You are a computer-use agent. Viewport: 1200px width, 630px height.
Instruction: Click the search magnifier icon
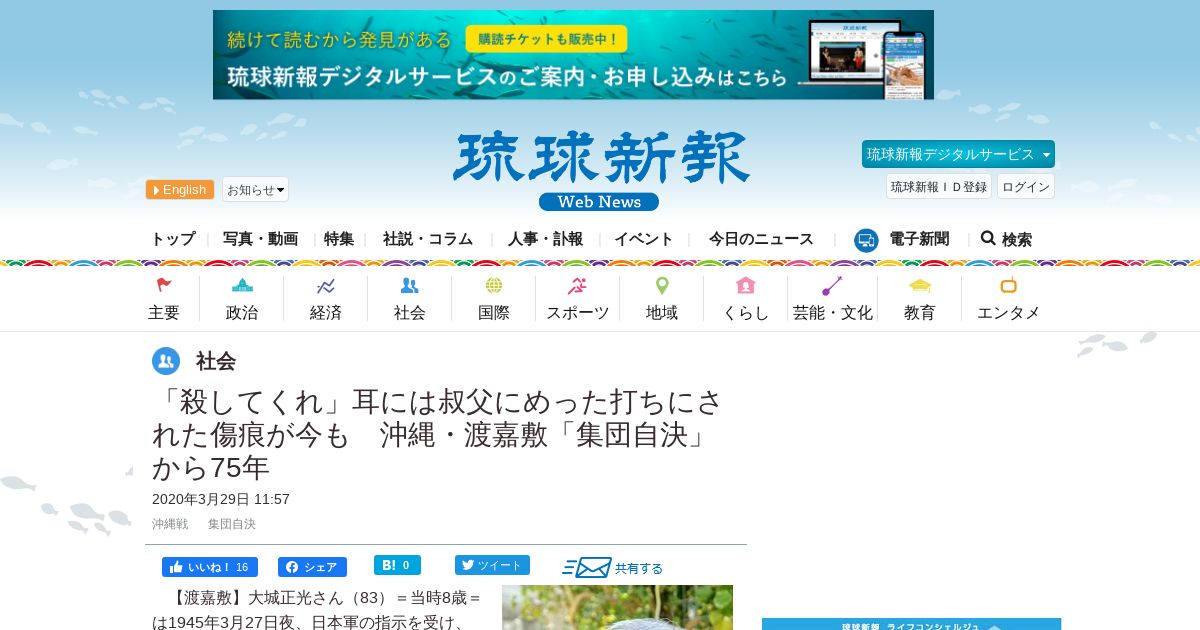click(x=988, y=238)
